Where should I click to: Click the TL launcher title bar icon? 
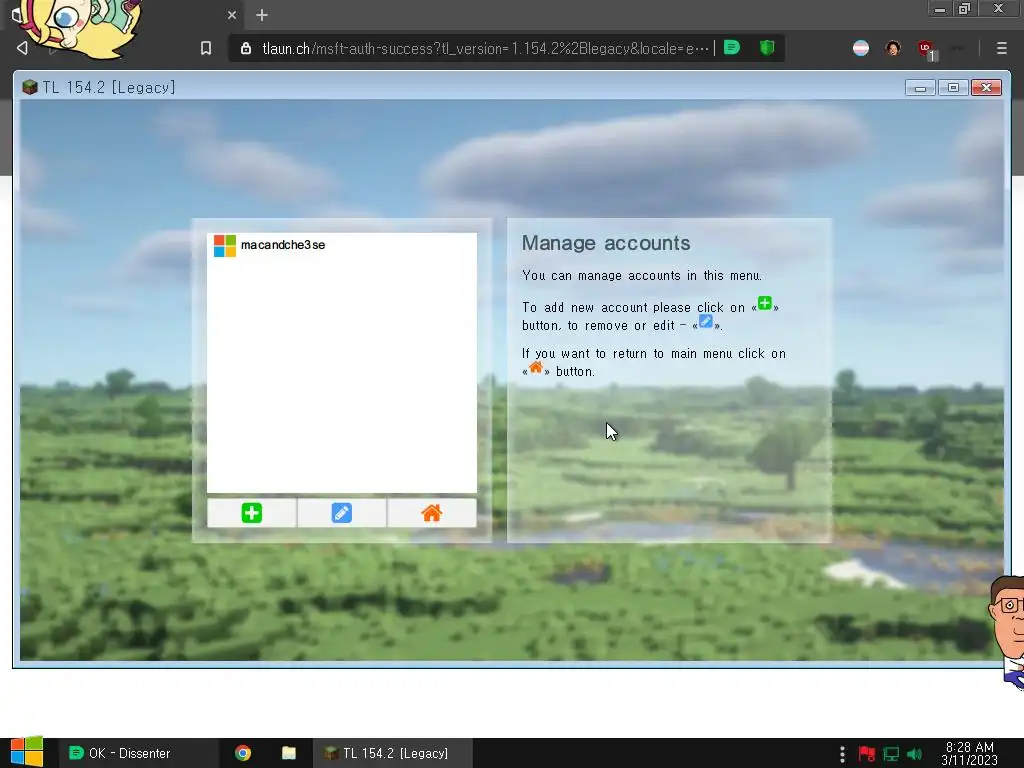[29, 87]
